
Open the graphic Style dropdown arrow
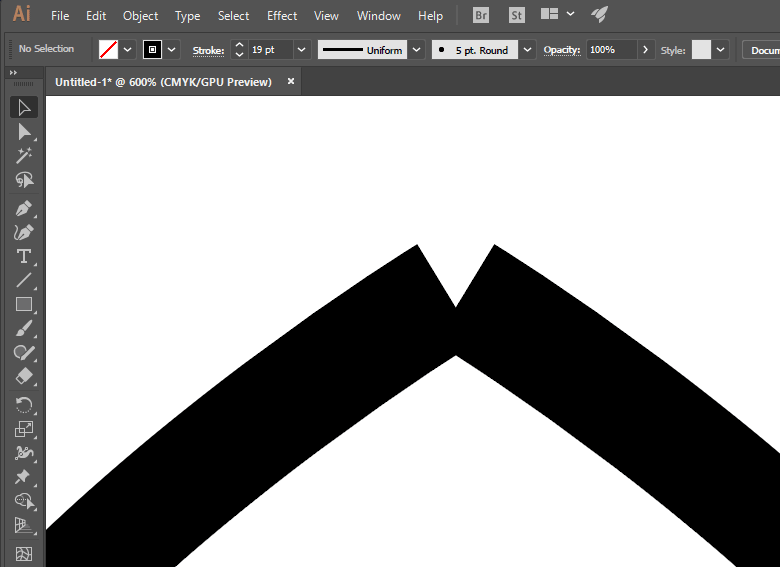click(x=720, y=50)
